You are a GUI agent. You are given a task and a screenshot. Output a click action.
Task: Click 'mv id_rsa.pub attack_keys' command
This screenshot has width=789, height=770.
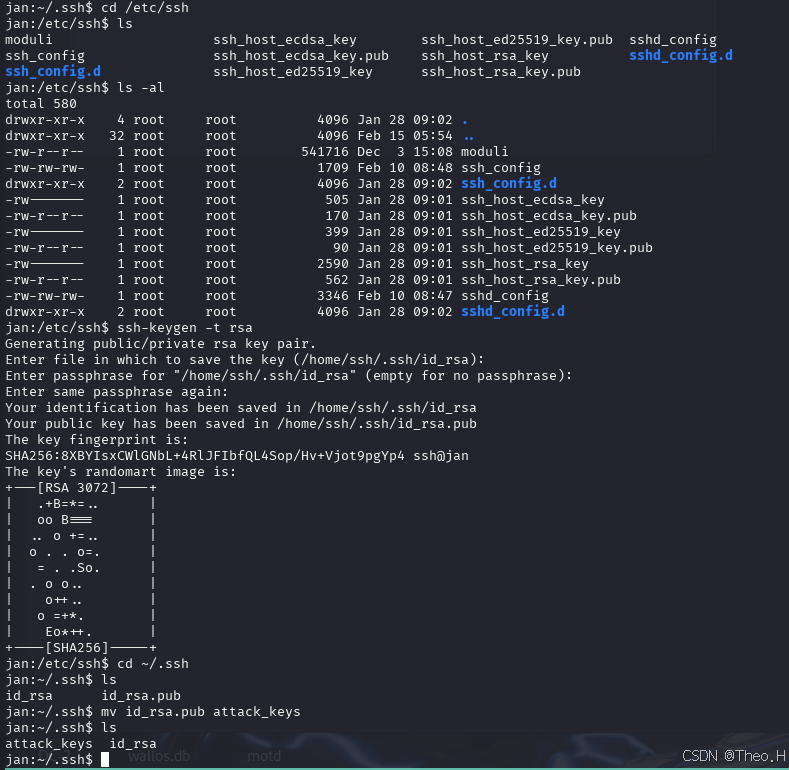pos(201,712)
